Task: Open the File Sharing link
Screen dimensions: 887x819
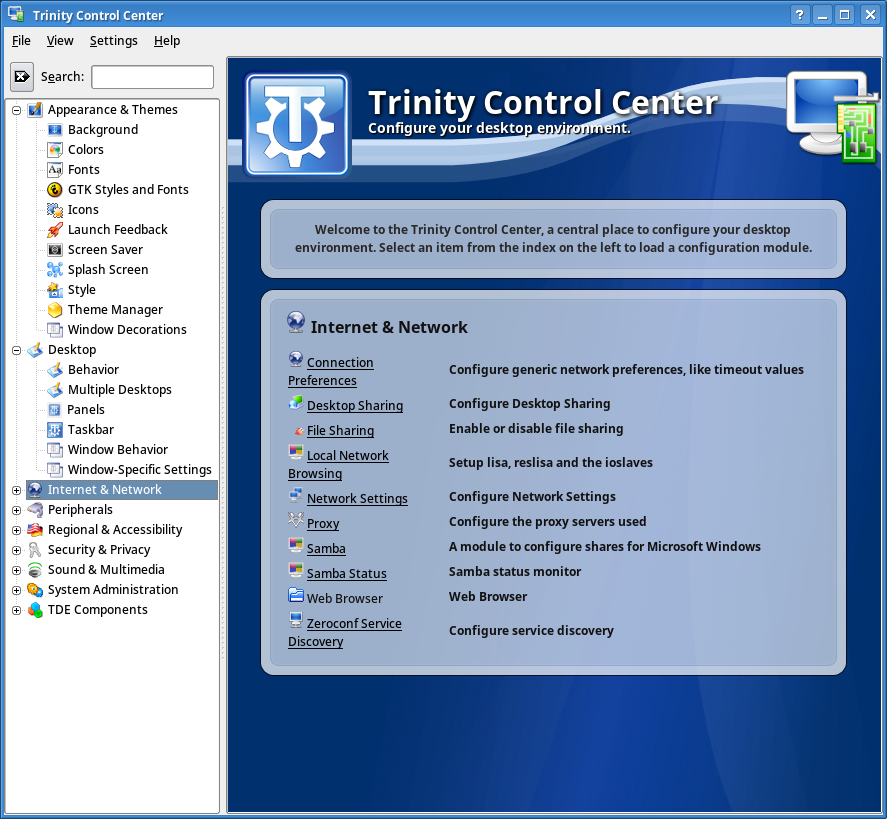Action: point(341,430)
